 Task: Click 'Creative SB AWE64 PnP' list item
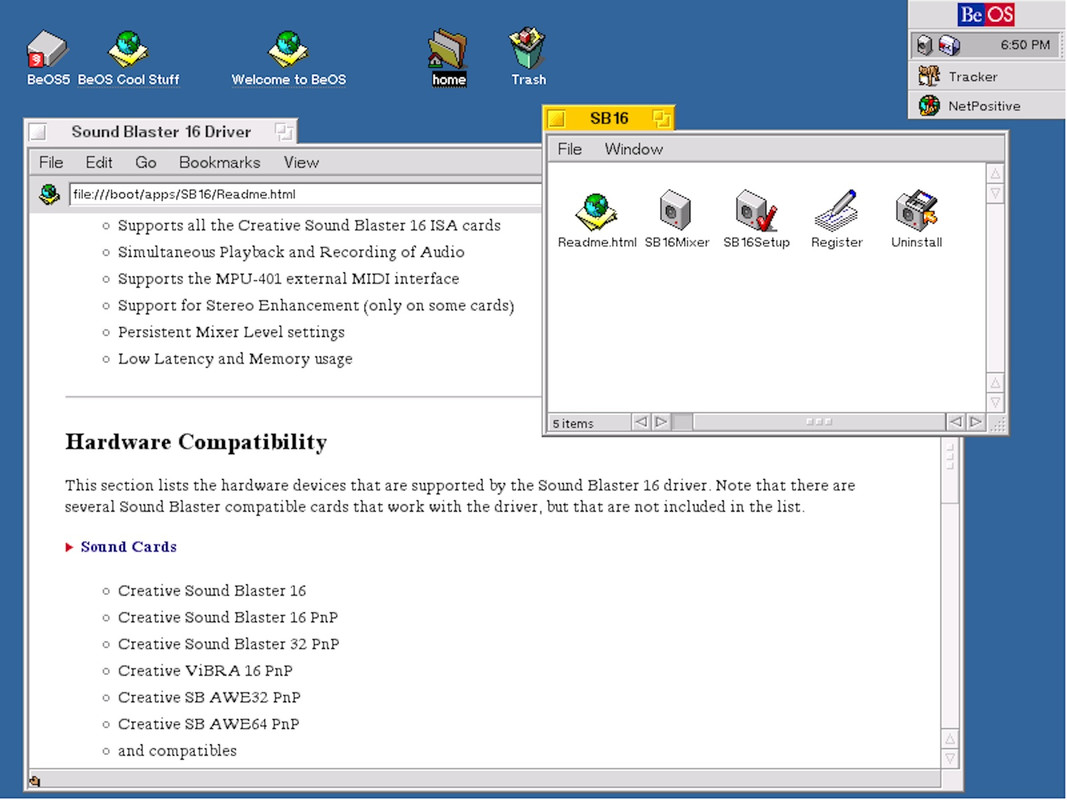[x=209, y=724]
